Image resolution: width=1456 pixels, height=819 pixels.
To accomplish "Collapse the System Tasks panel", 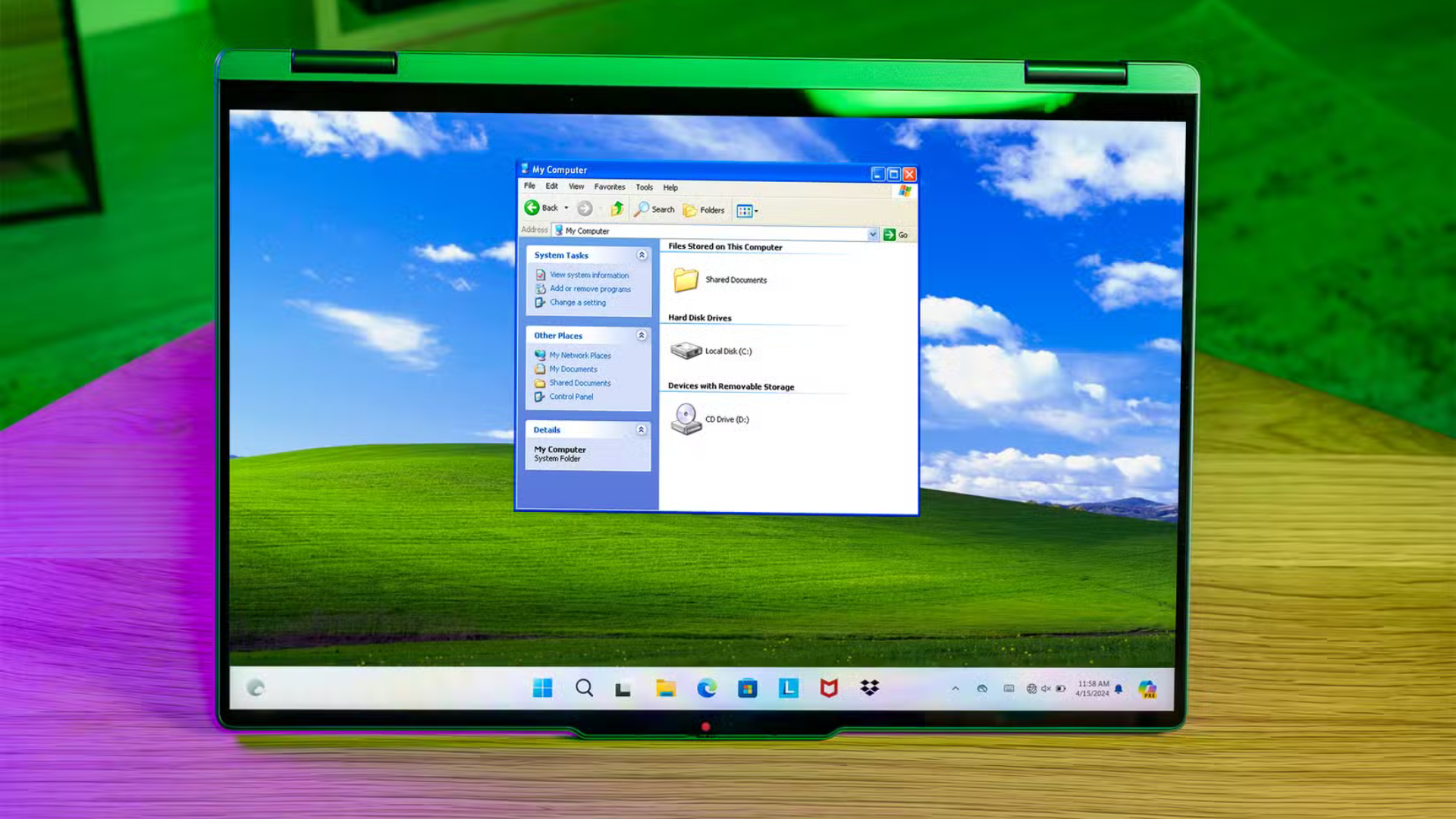I will tap(641, 256).
